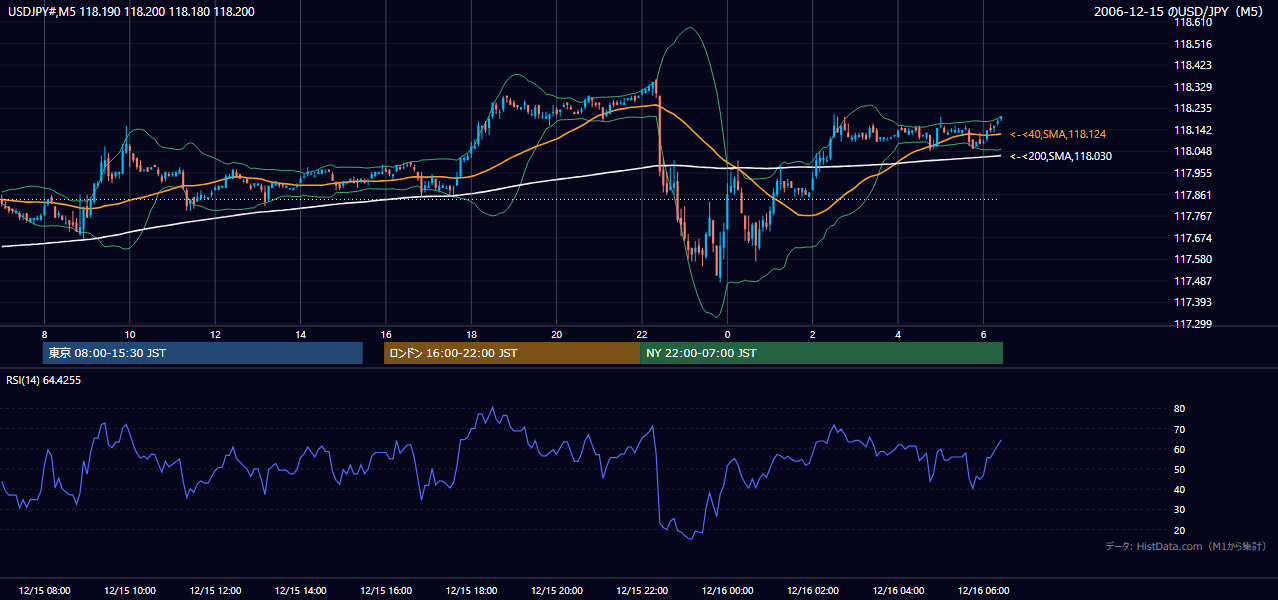
Task: Click the 12/15 14:00 bottom time label
Action: (x=300, y=591)
